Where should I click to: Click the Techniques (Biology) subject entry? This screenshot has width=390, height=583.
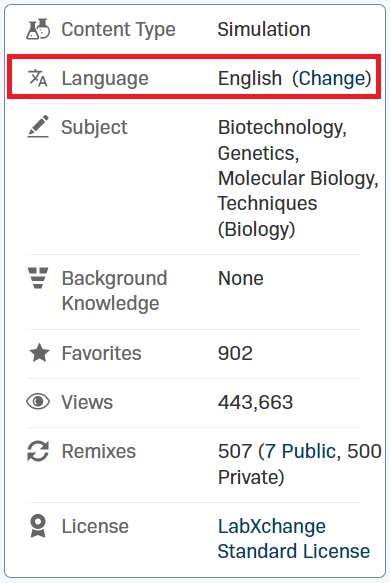click(267, 216)
